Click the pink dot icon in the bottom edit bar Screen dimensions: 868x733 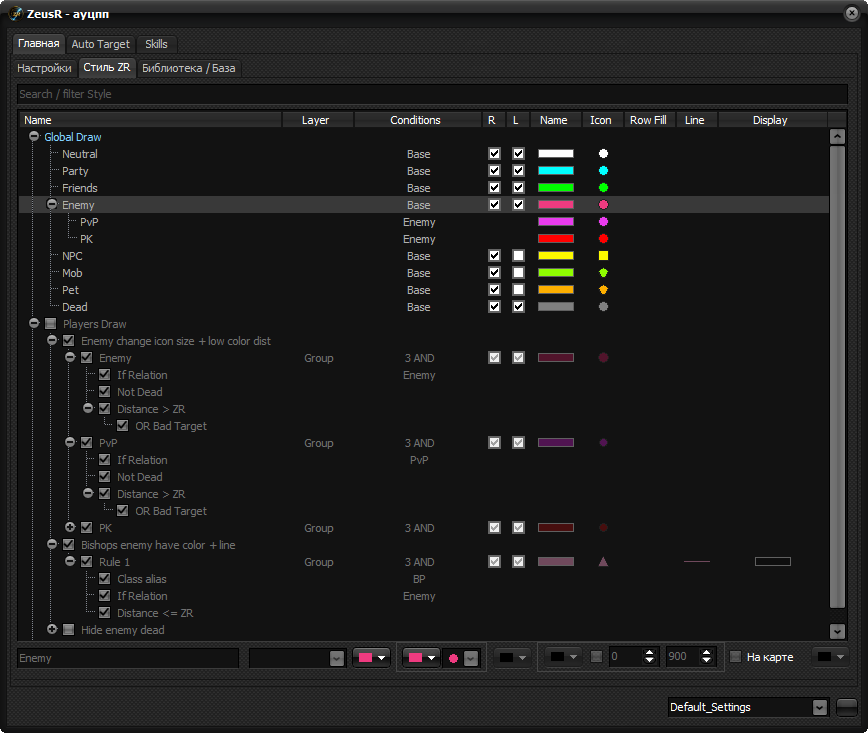pyautogui.click(x=453, y=658)
